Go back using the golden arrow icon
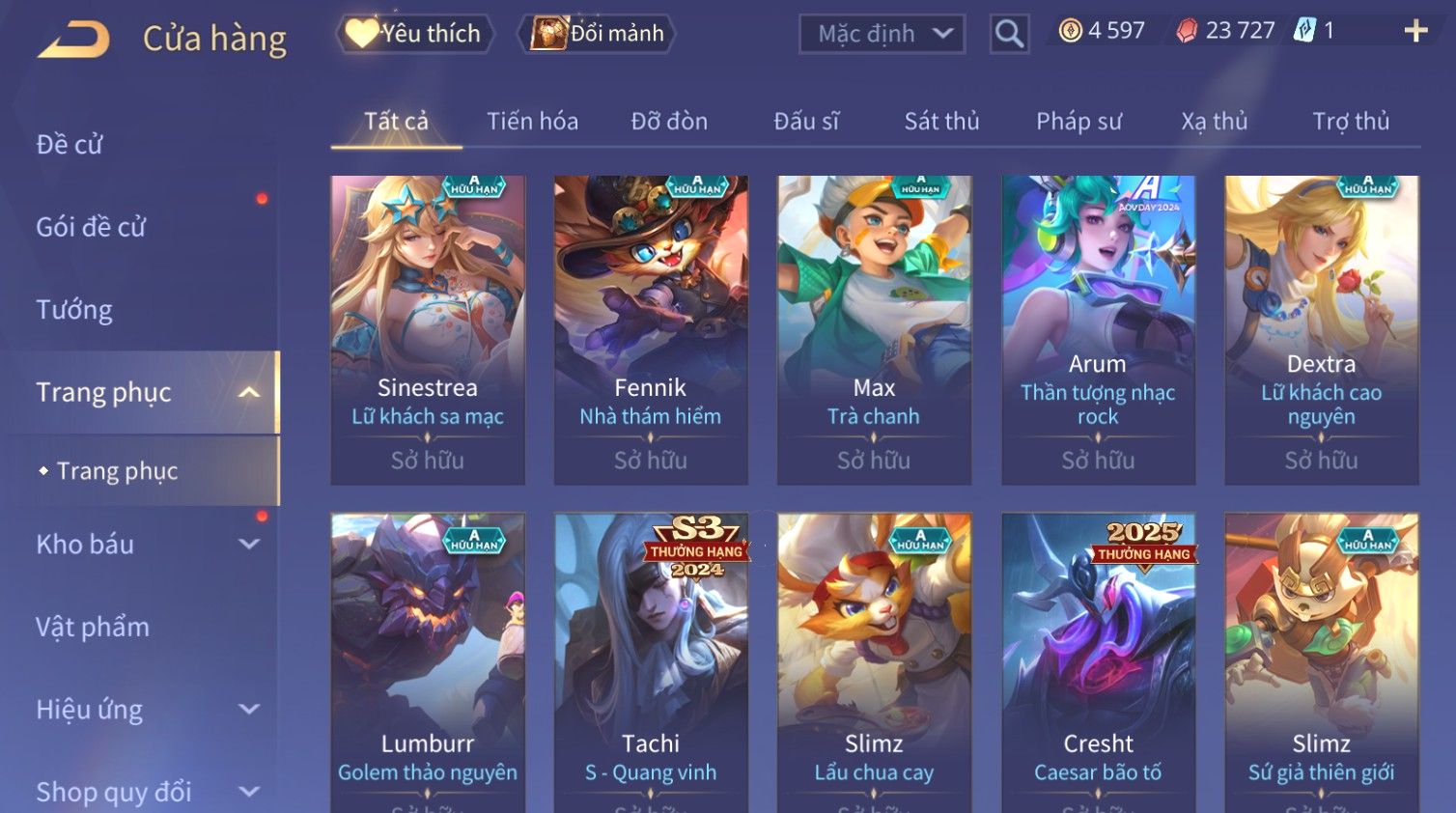 click(x=73, y=40)
